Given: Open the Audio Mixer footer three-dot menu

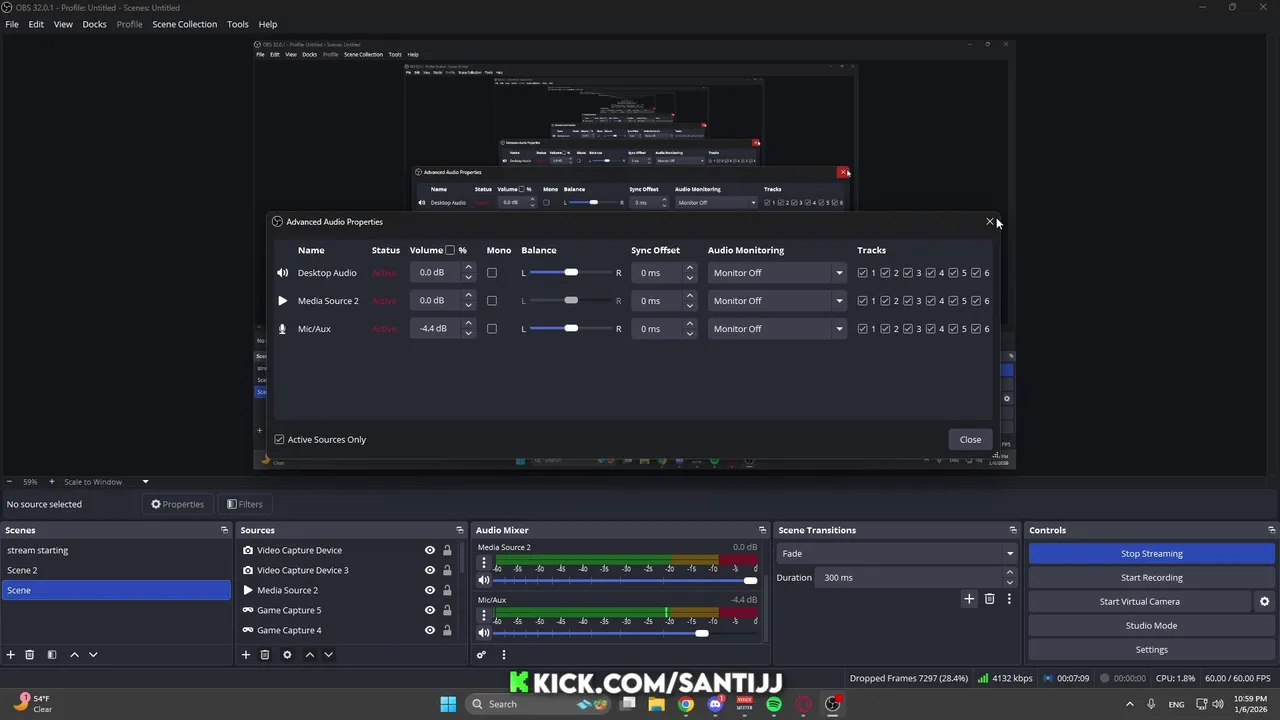Looking at the screenshot, I should click(503, 655).
